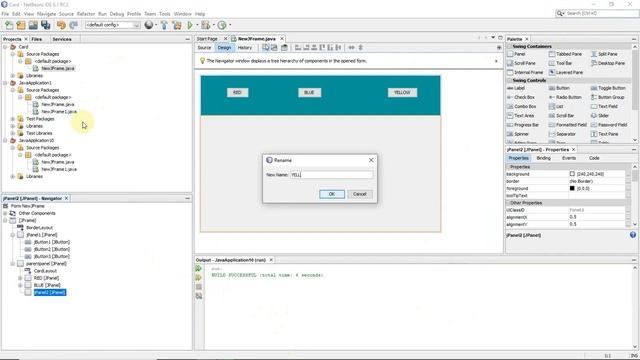The width and height of the screenshot is (640, 360).
Task: Select jButton2 in the Navigator tree
Action: (x=51, y=249)
